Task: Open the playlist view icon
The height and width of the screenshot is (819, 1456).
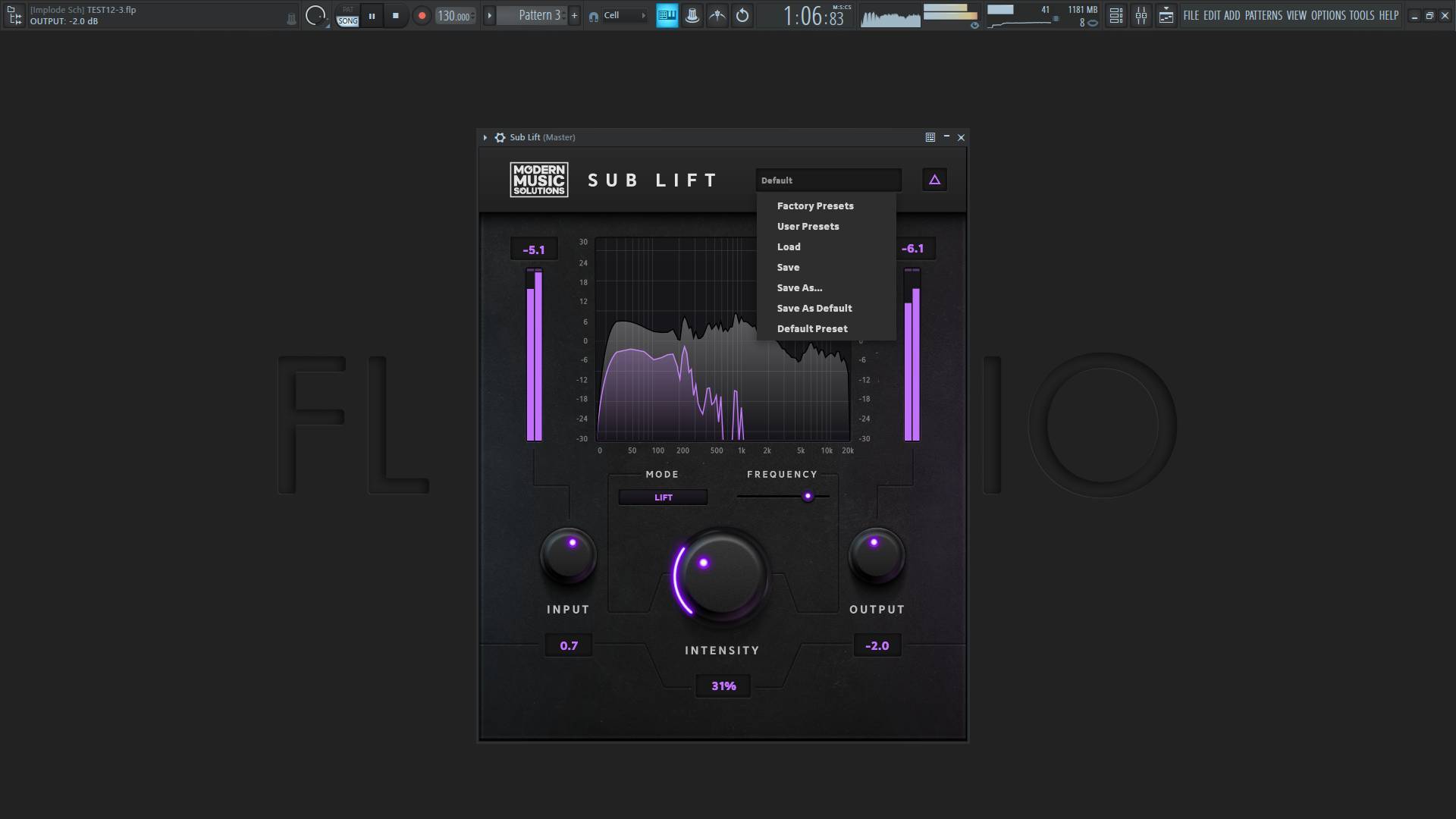Action: 1116,15
